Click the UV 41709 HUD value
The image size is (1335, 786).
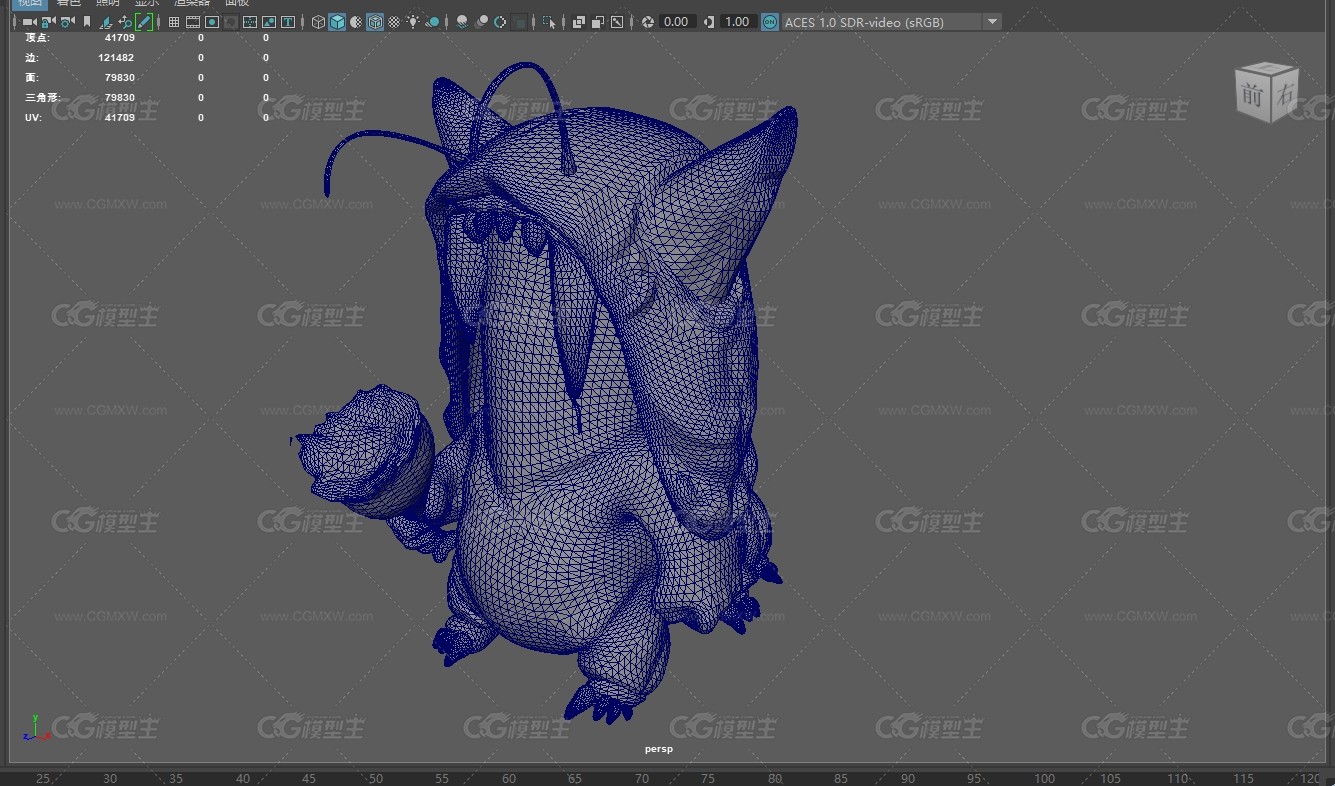tap(119, 117)
